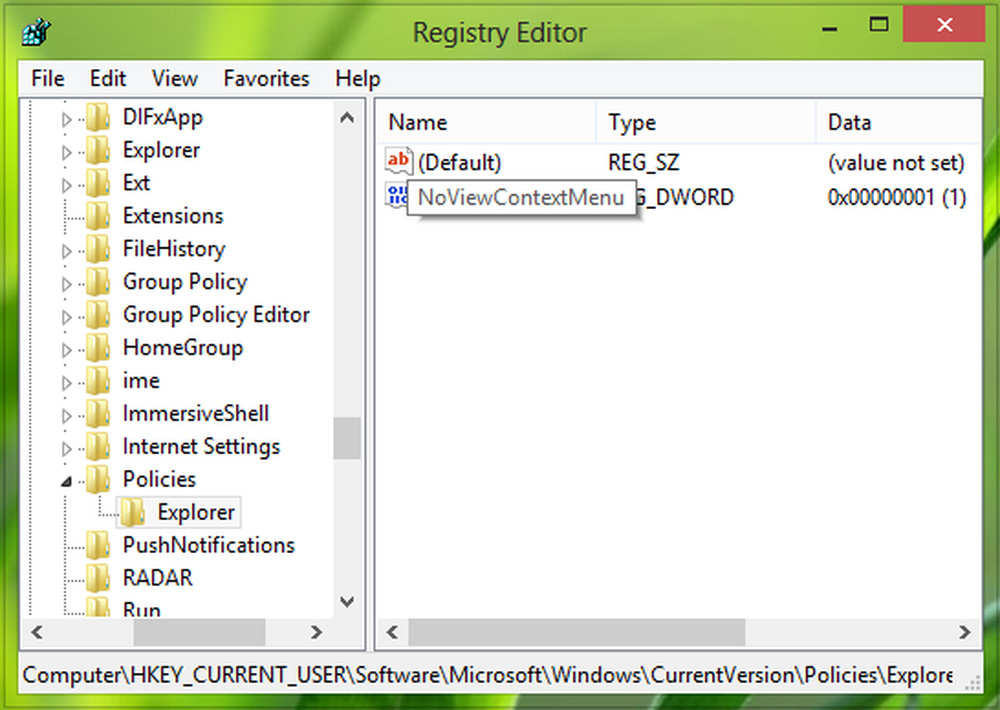Sort values by the Type column header
The height and width of the screenshot is (710, 1000).
point(707,122)
